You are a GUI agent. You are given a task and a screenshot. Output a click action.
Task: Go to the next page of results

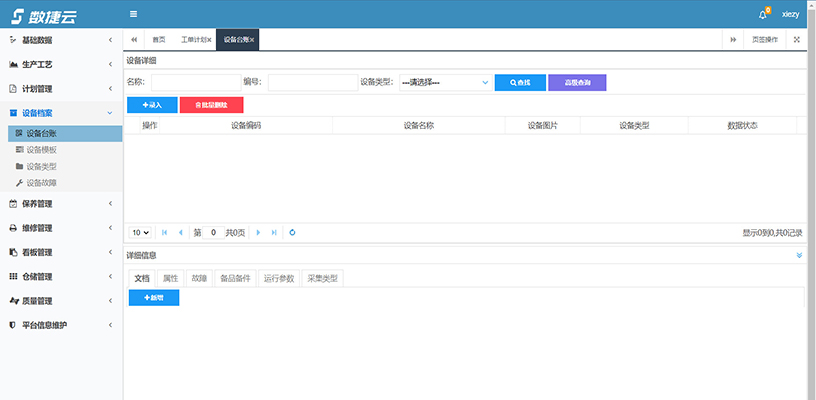coord(258,232)
